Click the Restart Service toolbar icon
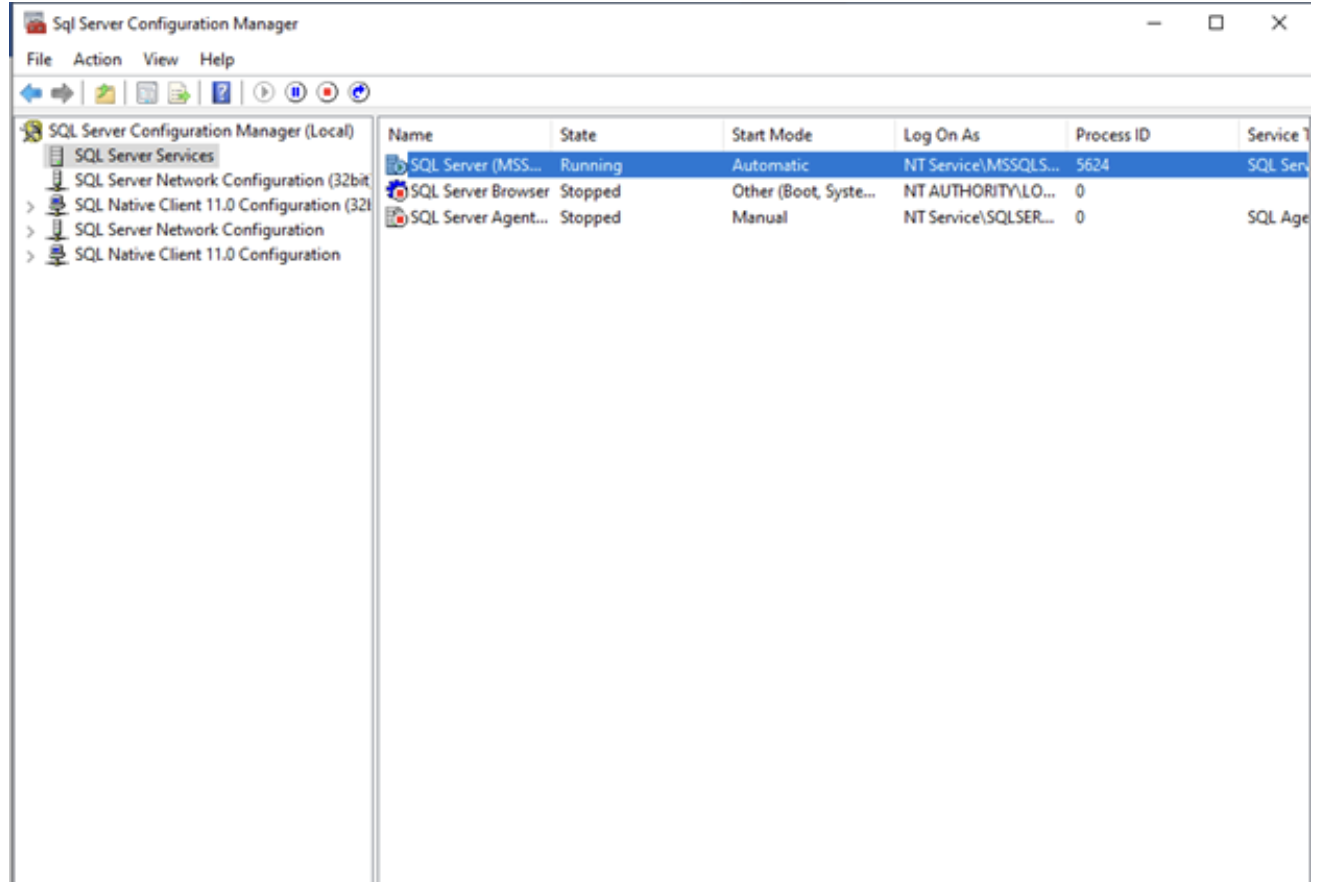Image resolution: width=1318 pixels, height=890 pixels. pyautogui.click(x=359, y=93)
